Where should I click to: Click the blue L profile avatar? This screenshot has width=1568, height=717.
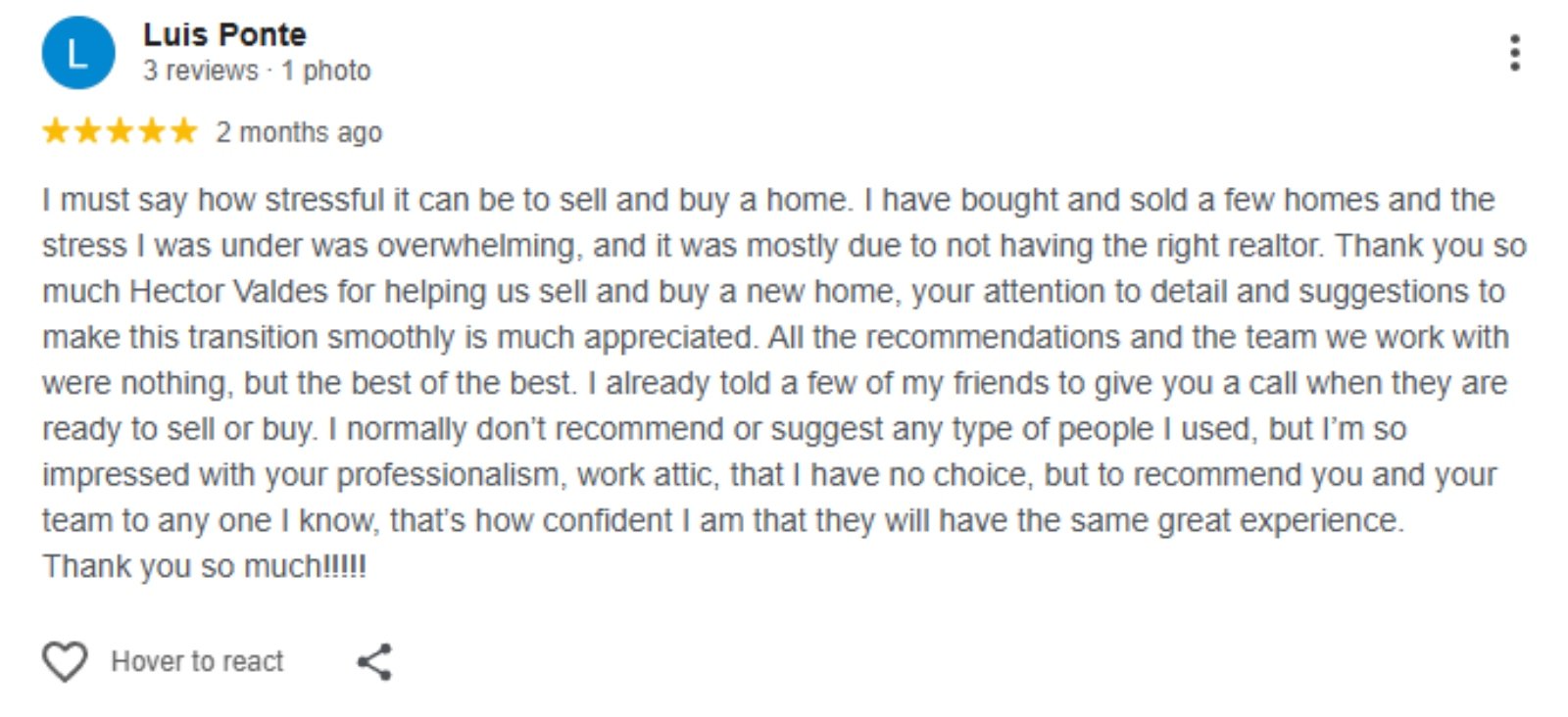coord(77,53)
